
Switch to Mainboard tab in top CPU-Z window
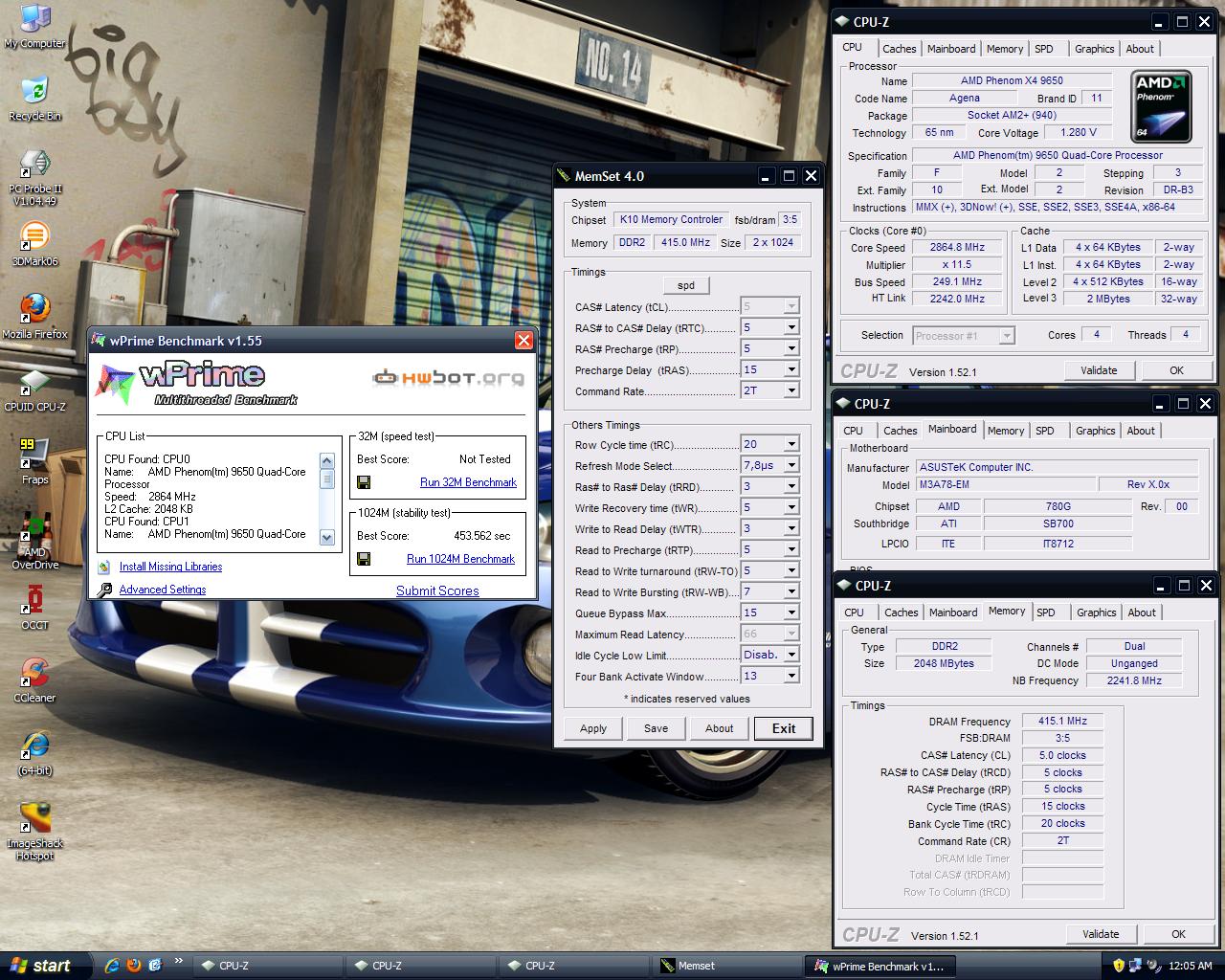click(x=951, y=49)
